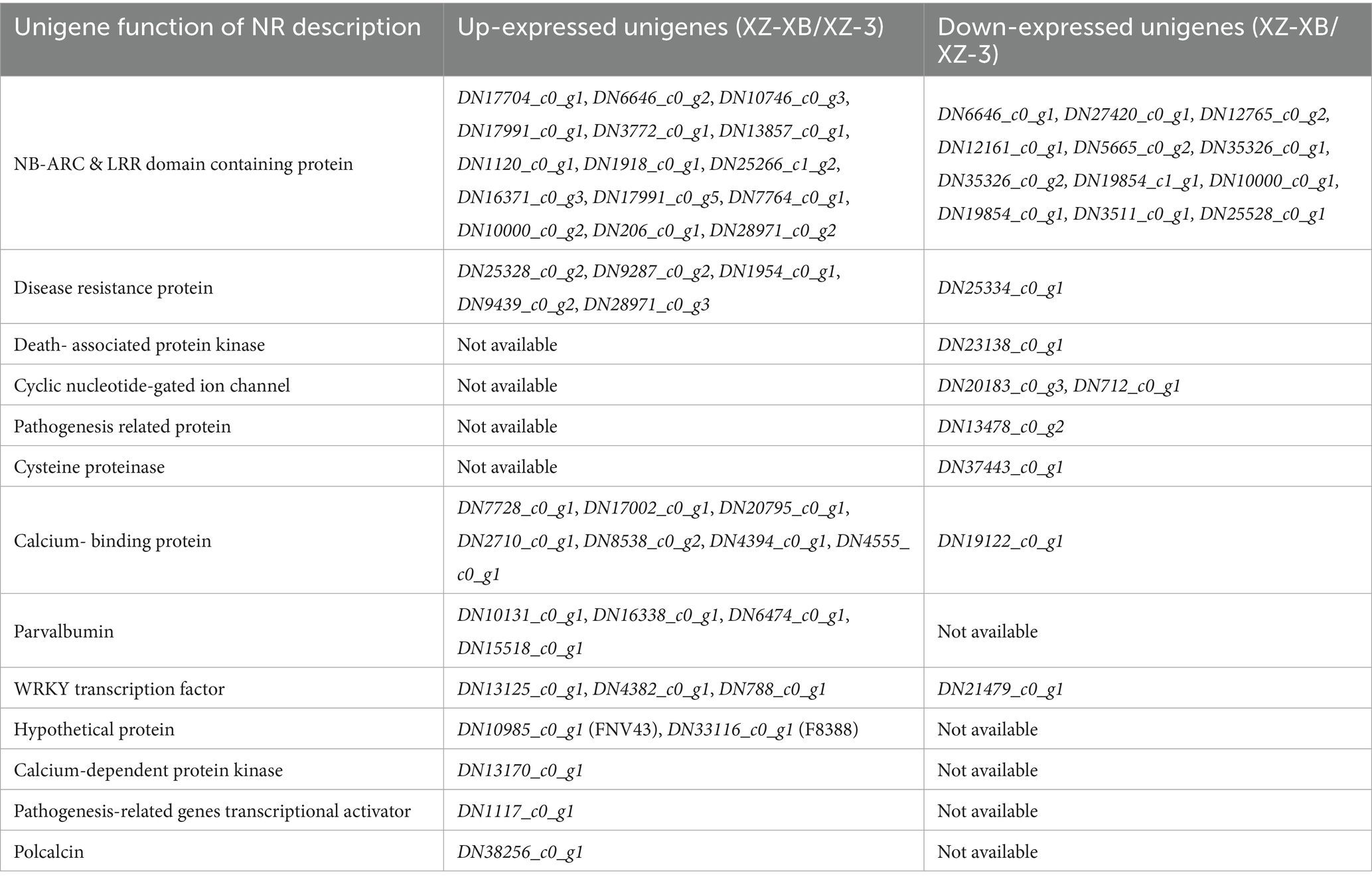The width and height of the screenshot is (1372, 883).
Task: Click Death-associated protein kinase row label
Action: point(139,345)
